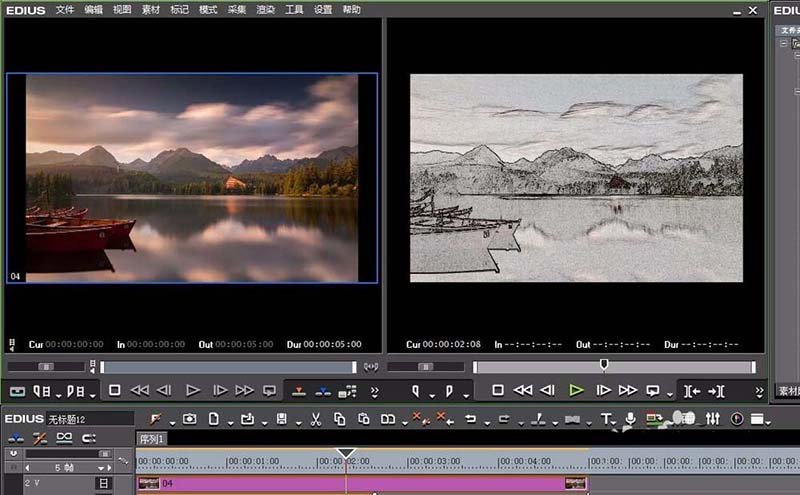This screenshot has height=495, width=800.
Task: Toggle ripple mode on the timeline
Action: 40,438
